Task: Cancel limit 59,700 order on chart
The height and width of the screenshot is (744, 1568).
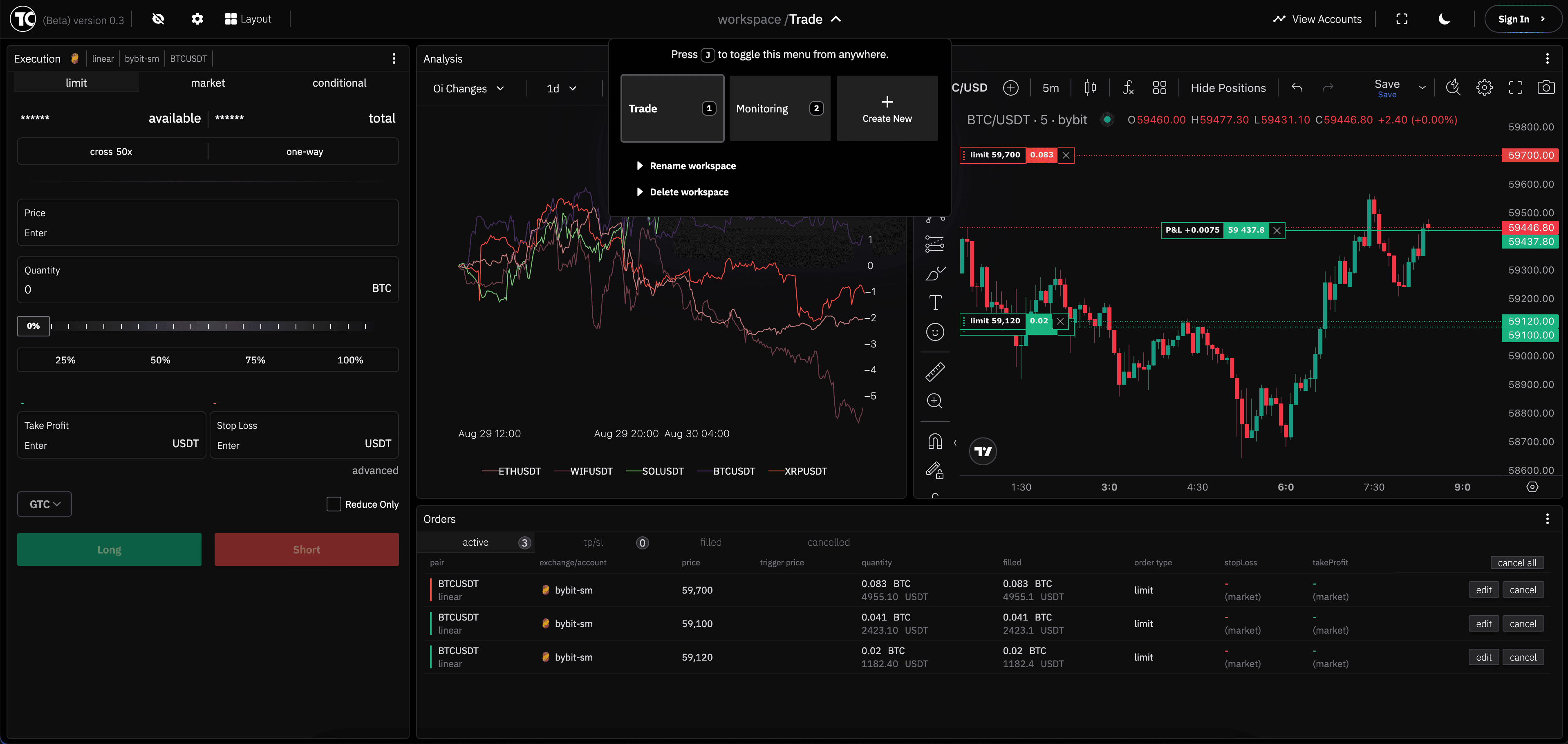Action: click(1066, 155)
